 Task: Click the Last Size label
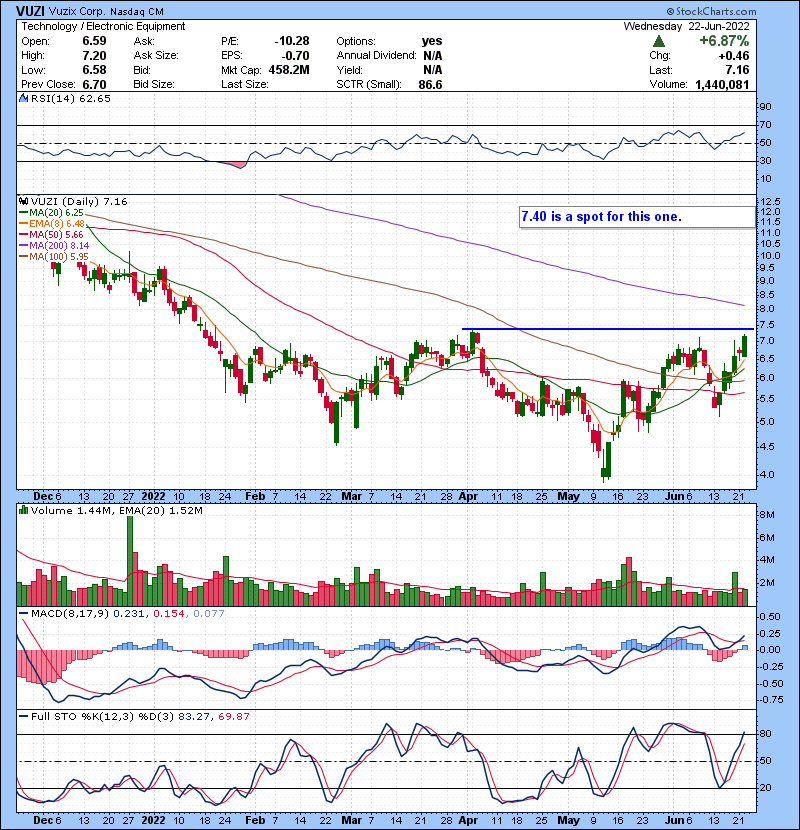245,84
